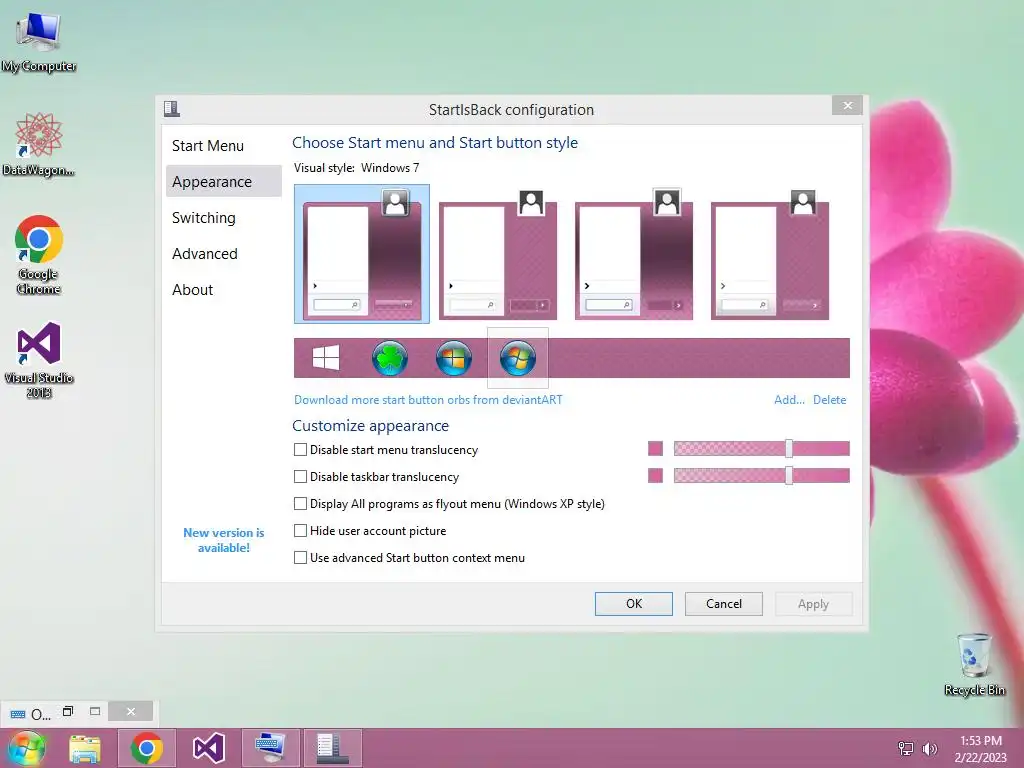Click the taskbar Start orb
This screenshot has height=768, width=1024.
[26, 748]
